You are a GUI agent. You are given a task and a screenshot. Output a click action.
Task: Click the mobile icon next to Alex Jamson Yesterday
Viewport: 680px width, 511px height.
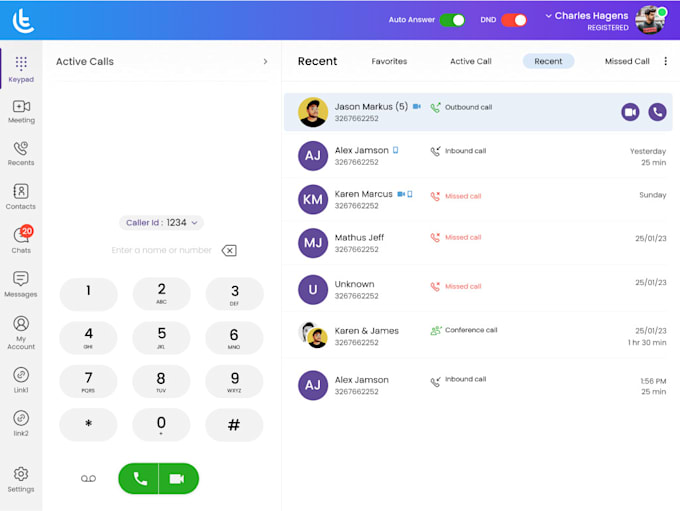396,150
